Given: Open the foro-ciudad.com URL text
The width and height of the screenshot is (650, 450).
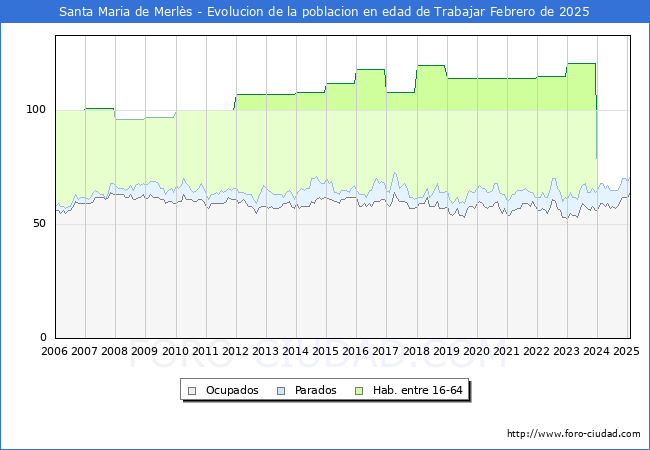Looking at the screenshot, I should point(574,434).
